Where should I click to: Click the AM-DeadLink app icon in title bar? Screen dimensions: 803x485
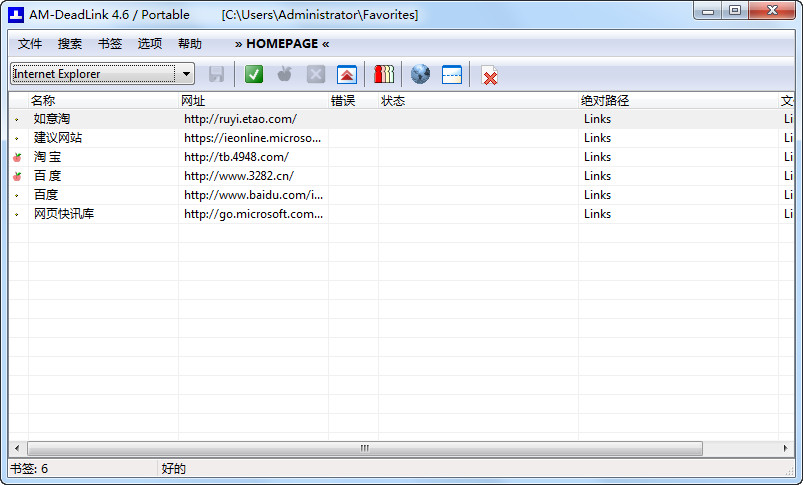pyautogui.click(x=16, y=14)
